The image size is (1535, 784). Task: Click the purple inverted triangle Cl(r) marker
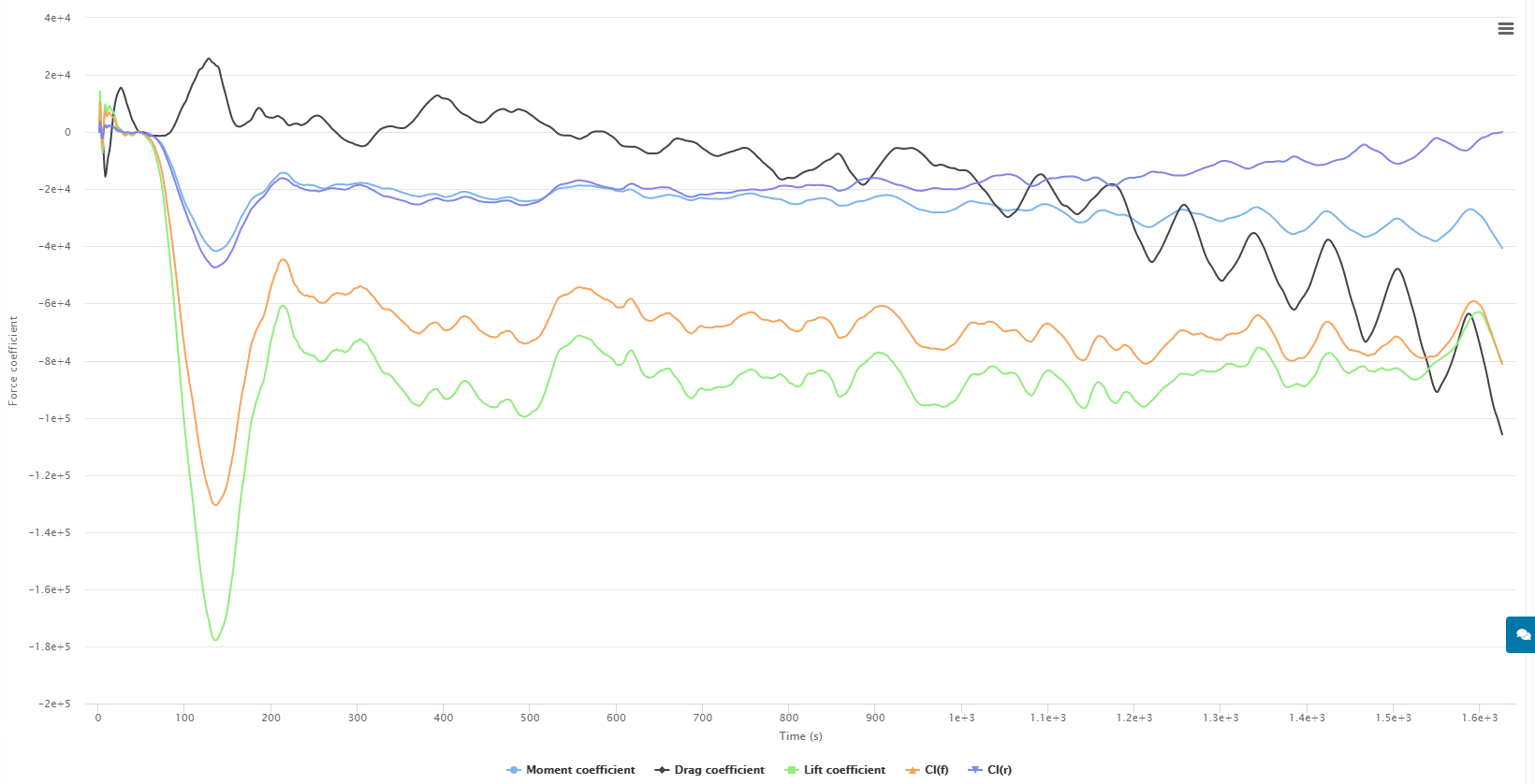pos(975,770)
